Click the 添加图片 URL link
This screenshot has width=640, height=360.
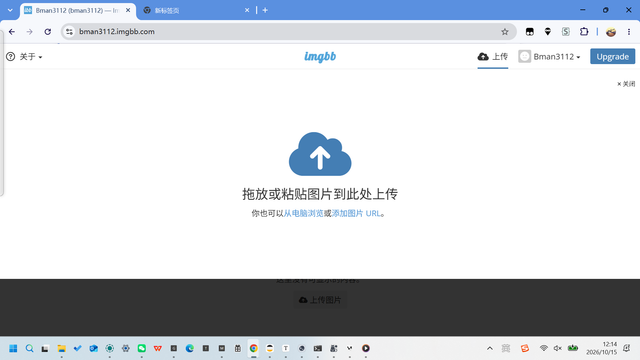pos(356,213)
